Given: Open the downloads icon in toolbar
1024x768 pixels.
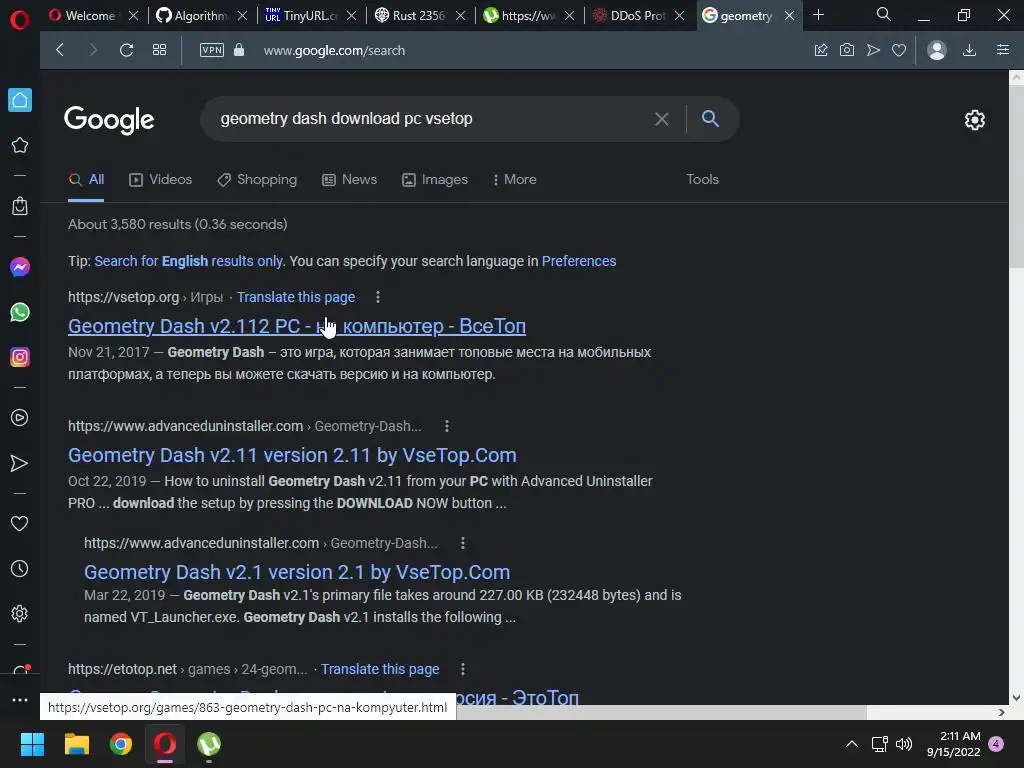Looking at the screenshot, I should coord(970,50).
